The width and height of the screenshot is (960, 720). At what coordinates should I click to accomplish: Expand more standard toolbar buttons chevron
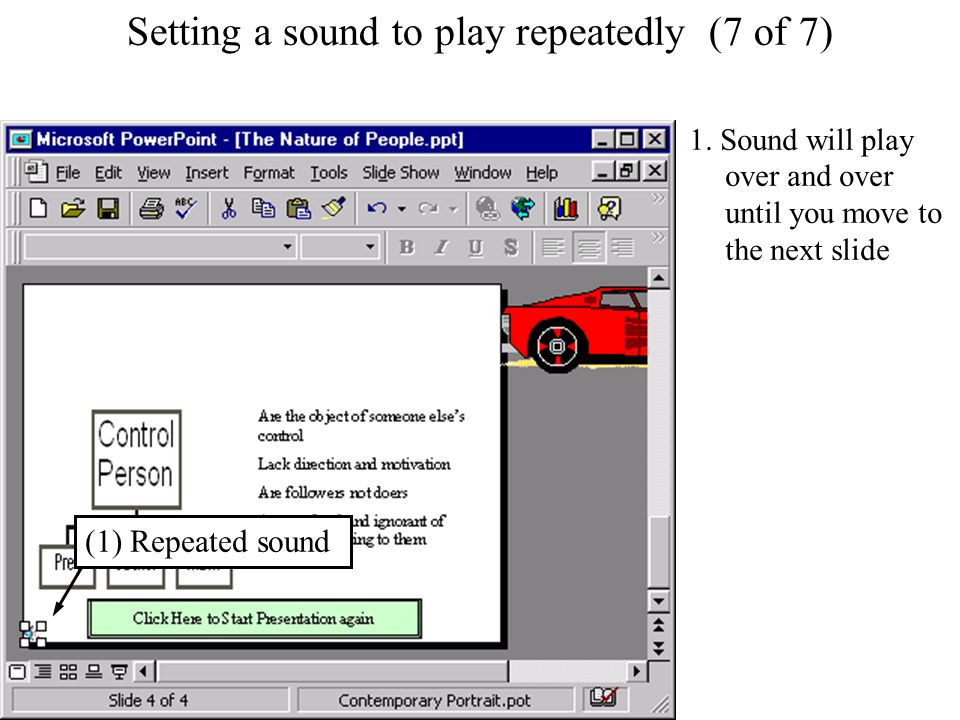coord(658,198)
